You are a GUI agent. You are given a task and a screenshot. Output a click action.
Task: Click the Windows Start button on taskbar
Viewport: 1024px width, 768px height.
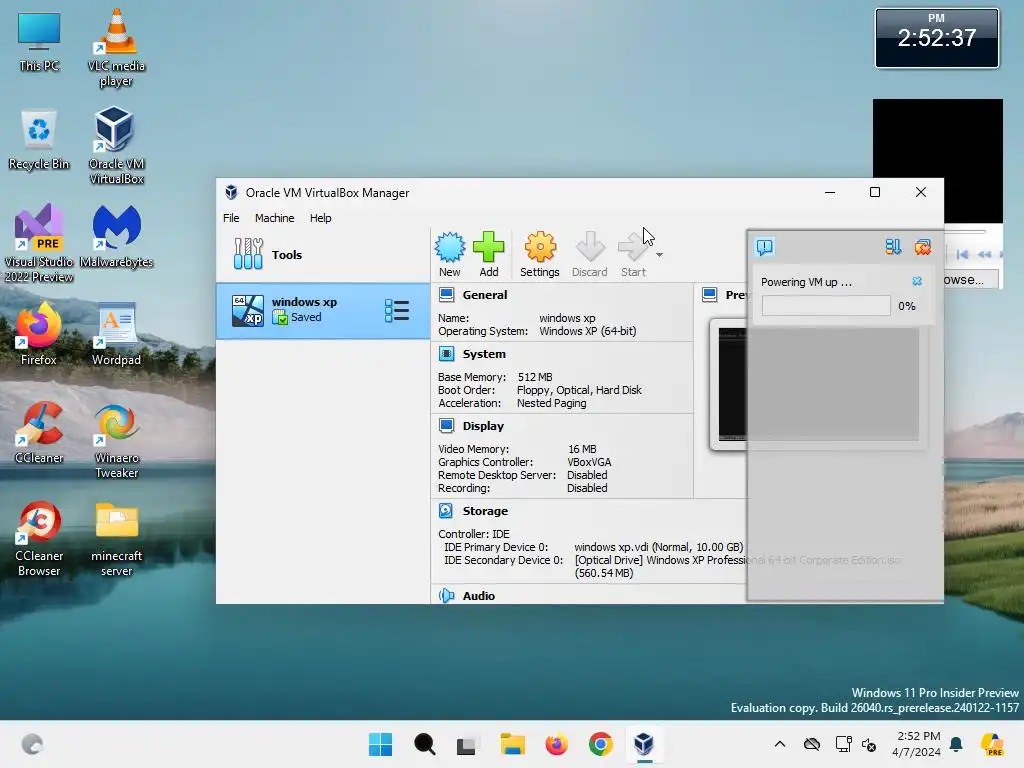pyautogui.click(x=380, y=744)
